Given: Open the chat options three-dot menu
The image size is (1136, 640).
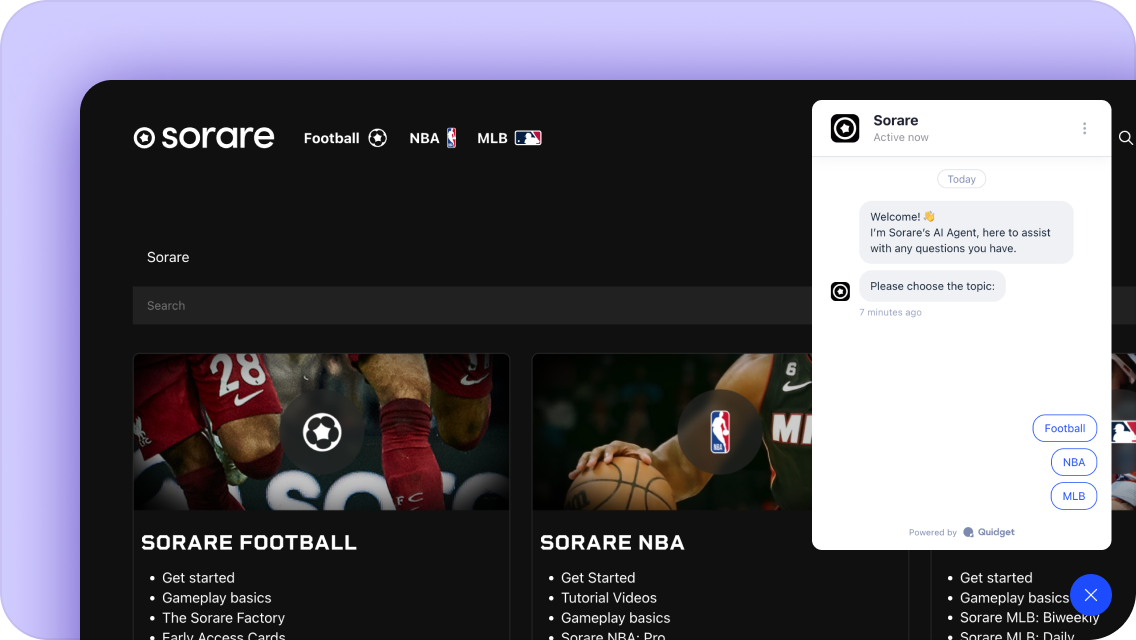Looking at the screenshot, I should coord(1084,128).
